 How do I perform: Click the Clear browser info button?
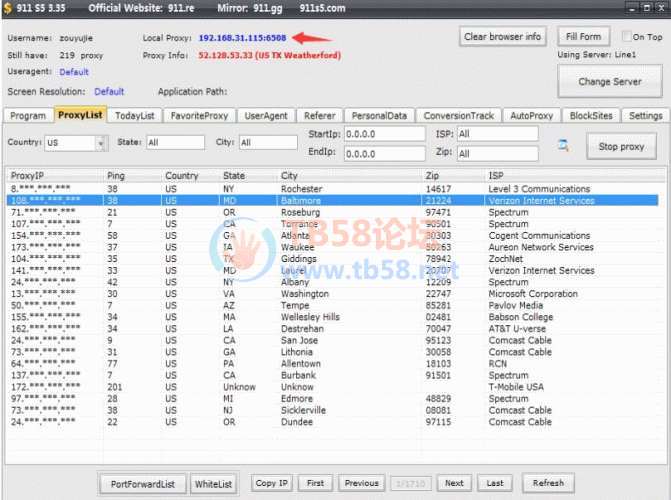click(502, 37)
